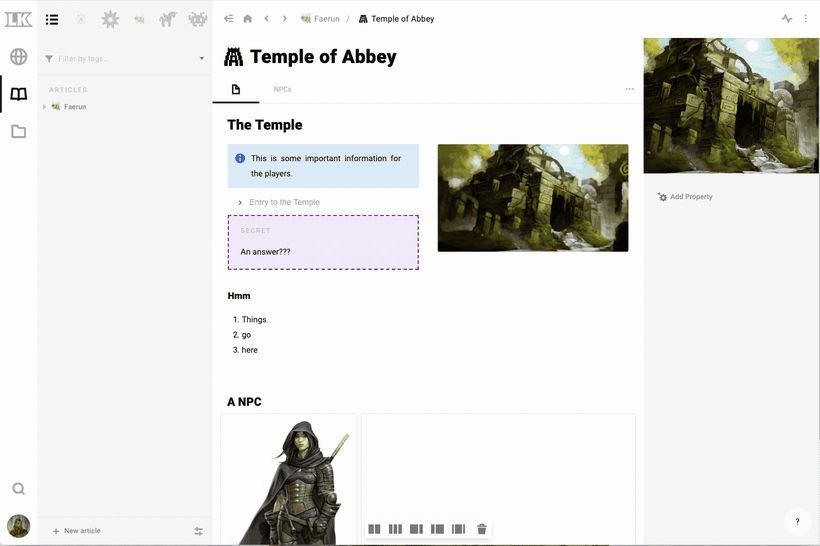Select the faint wheel project icon

pos(81,20)
